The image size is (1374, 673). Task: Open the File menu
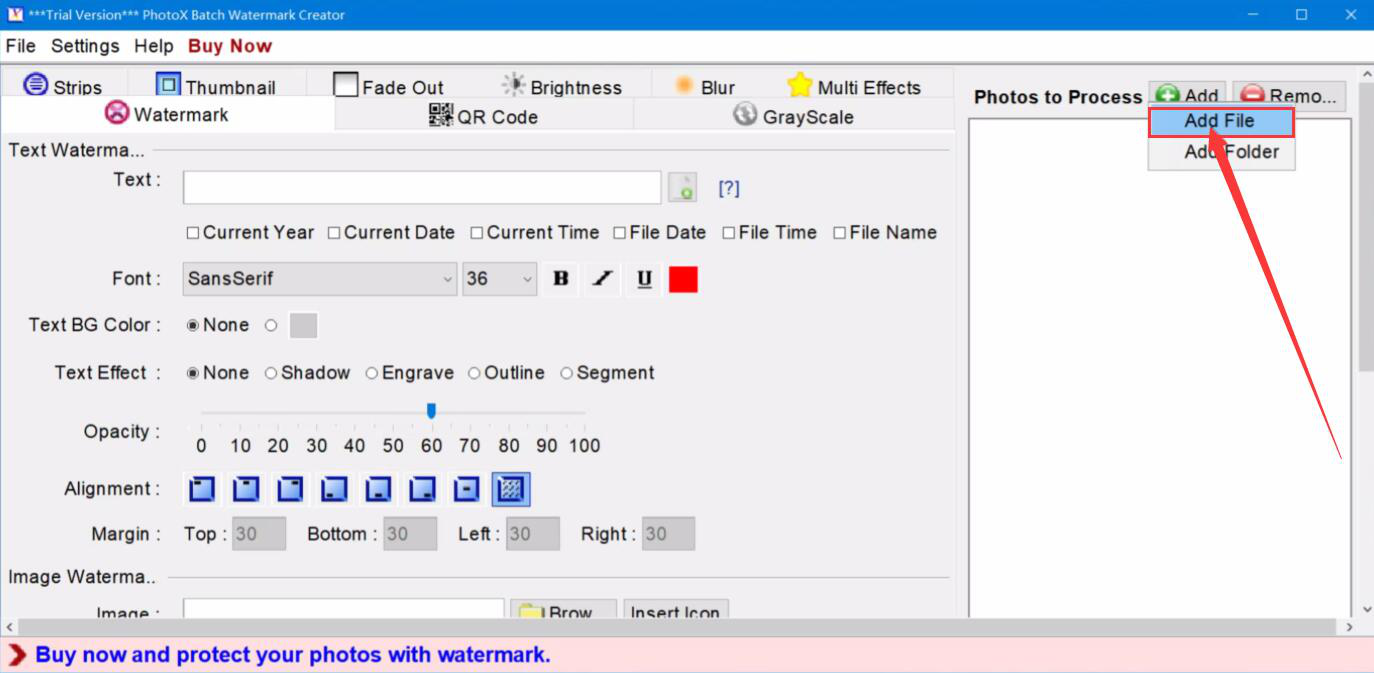pyautogui.click(x=20, y=46)
